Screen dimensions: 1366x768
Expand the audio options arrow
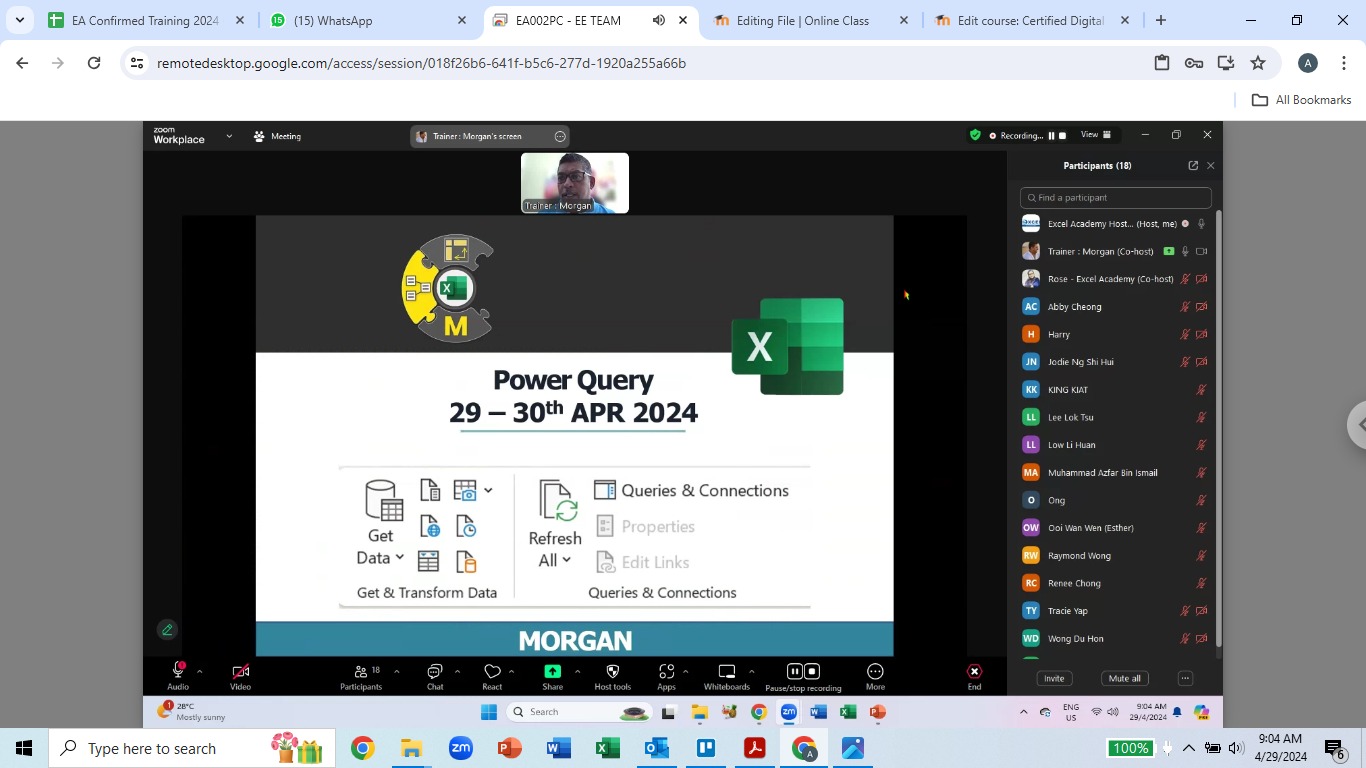(199, 671)
